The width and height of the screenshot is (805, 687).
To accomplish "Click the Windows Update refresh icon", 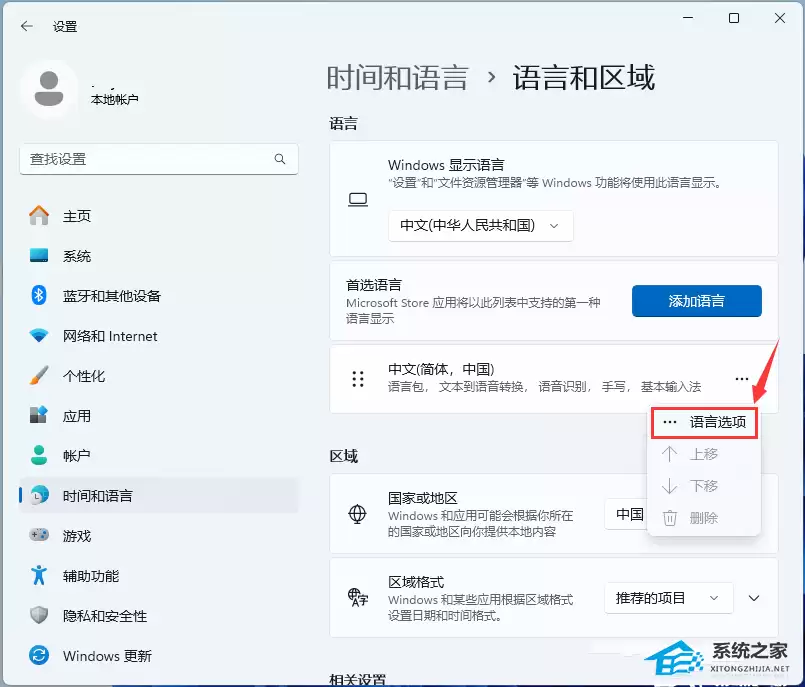I will pos(39,655).
